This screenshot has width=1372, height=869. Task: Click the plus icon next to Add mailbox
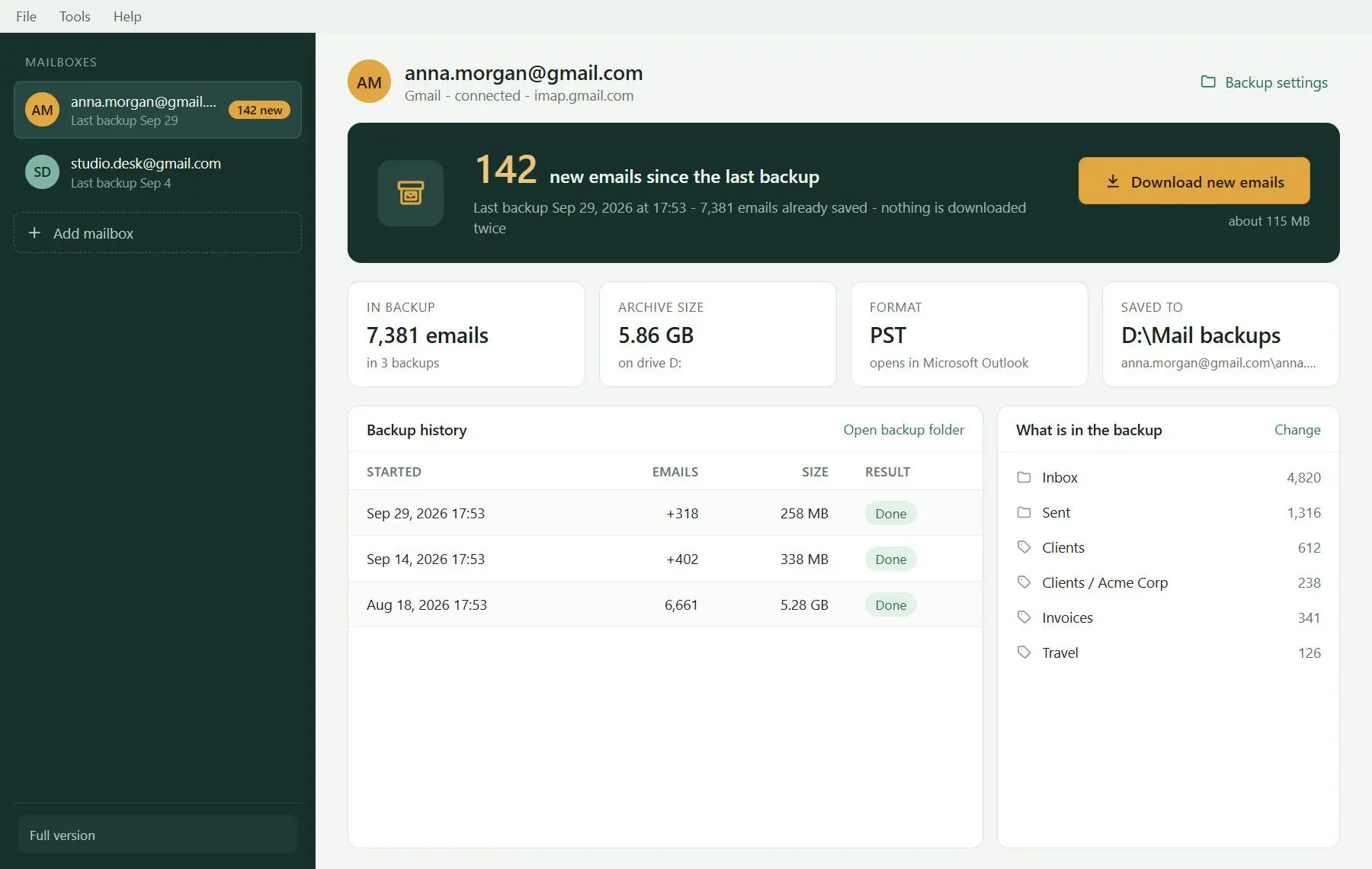coord(34,232)
